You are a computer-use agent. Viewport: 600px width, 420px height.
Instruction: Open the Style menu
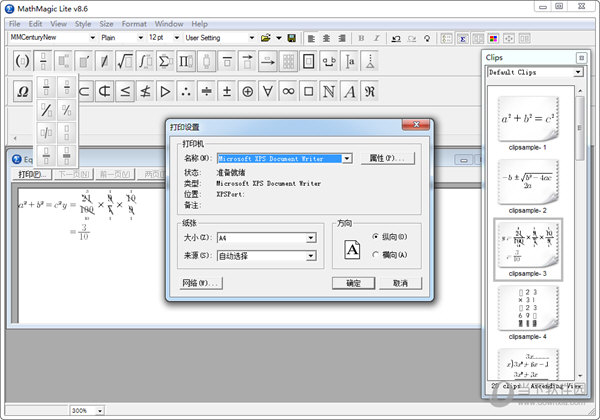click(83, 24)
